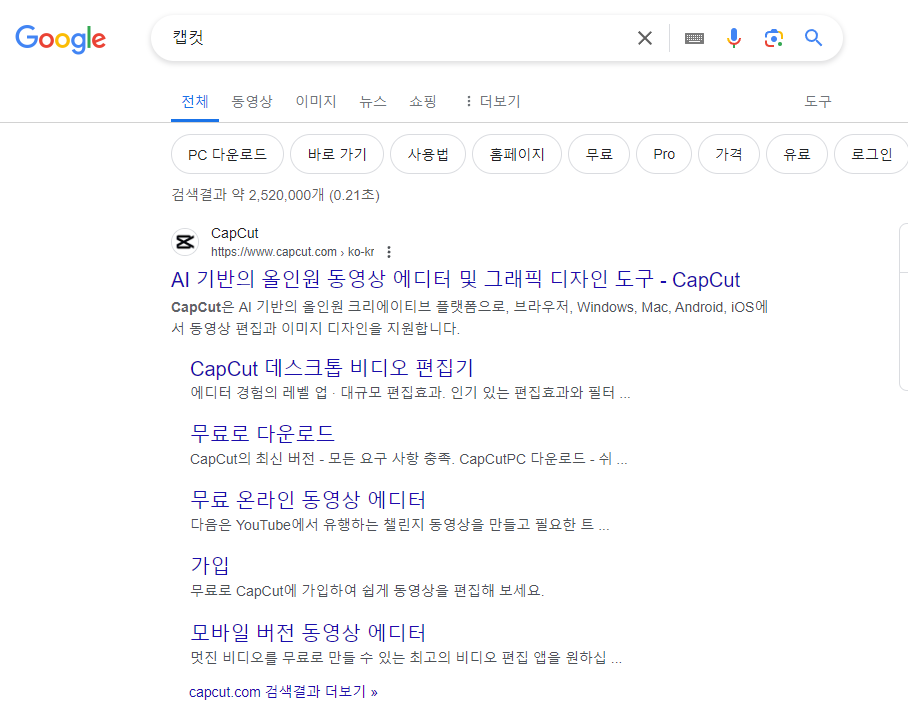Open the on-screen keyboard input tool

[694, 38]
